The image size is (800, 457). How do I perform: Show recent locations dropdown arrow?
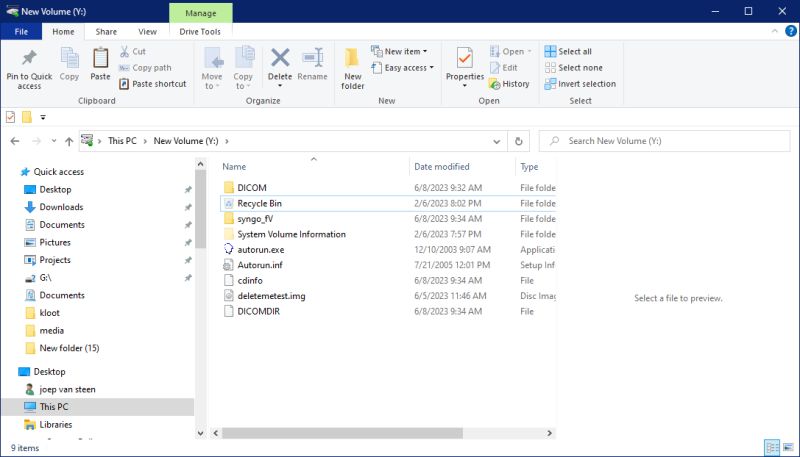(54, 141)
